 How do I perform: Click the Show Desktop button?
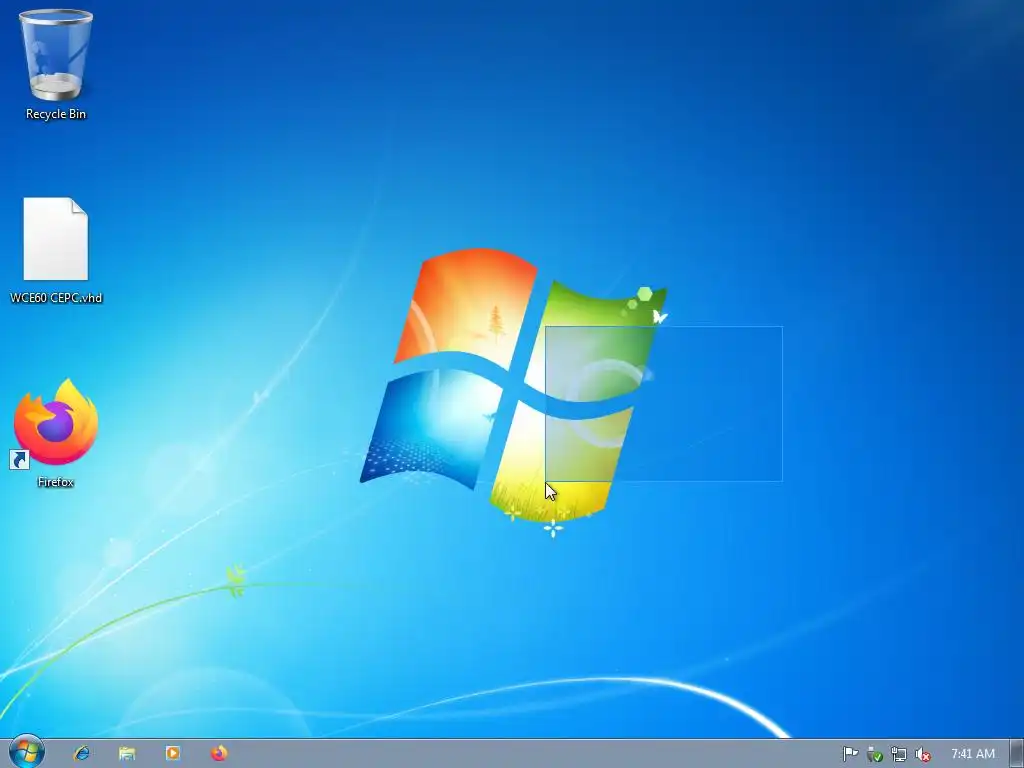pos(1017,754)
